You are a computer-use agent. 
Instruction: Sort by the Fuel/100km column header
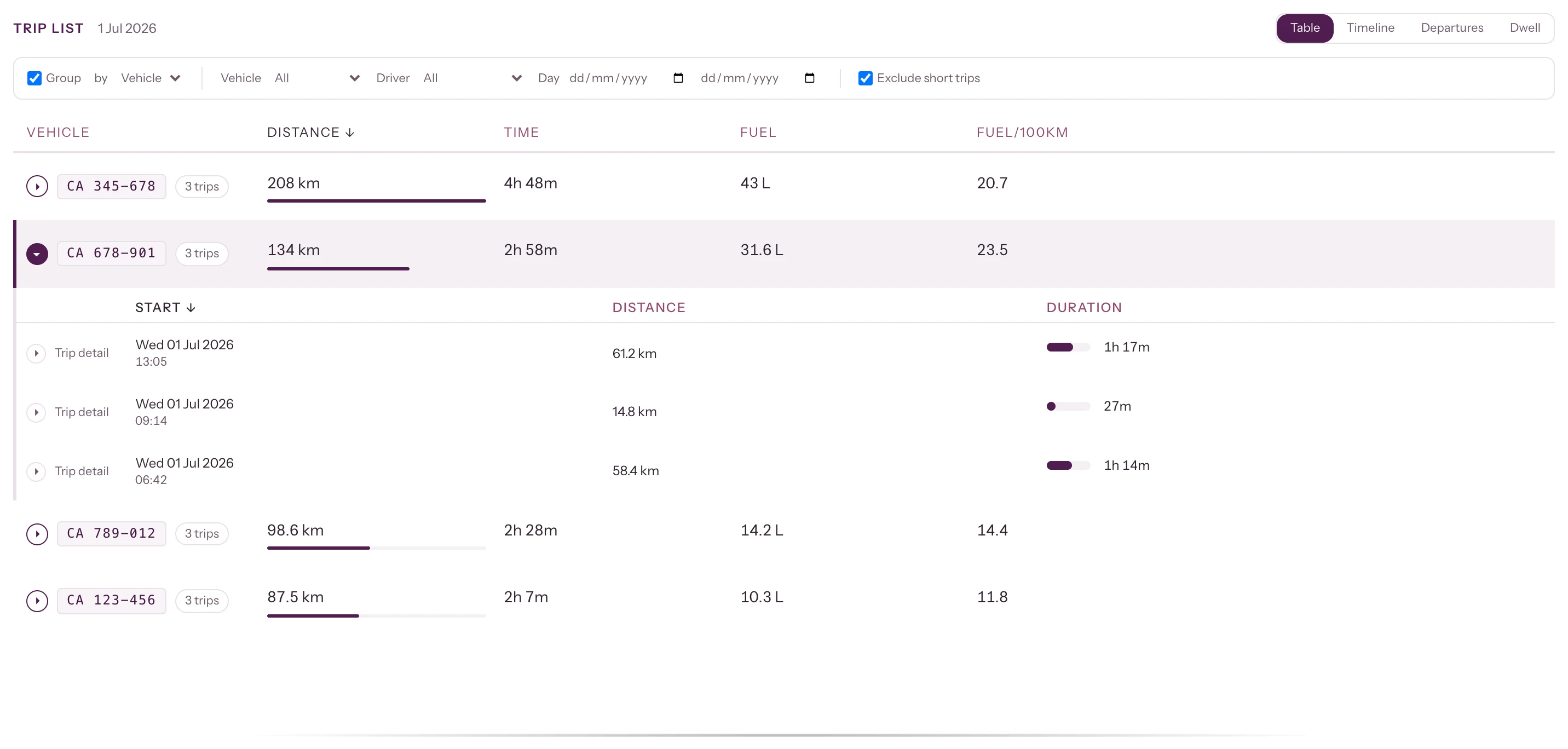[1022, 132]
